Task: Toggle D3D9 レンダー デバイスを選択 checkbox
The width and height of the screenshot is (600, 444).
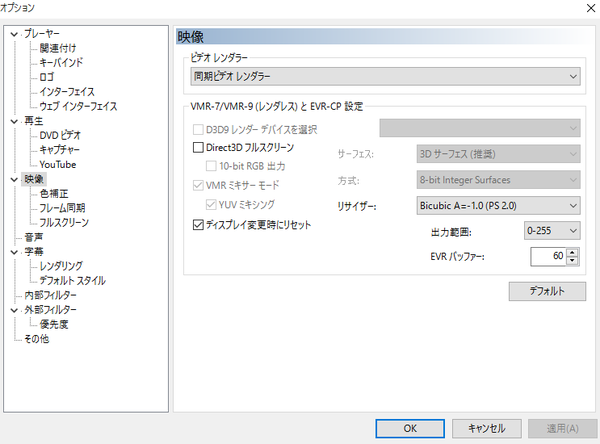Action: (x=198, y=129)
